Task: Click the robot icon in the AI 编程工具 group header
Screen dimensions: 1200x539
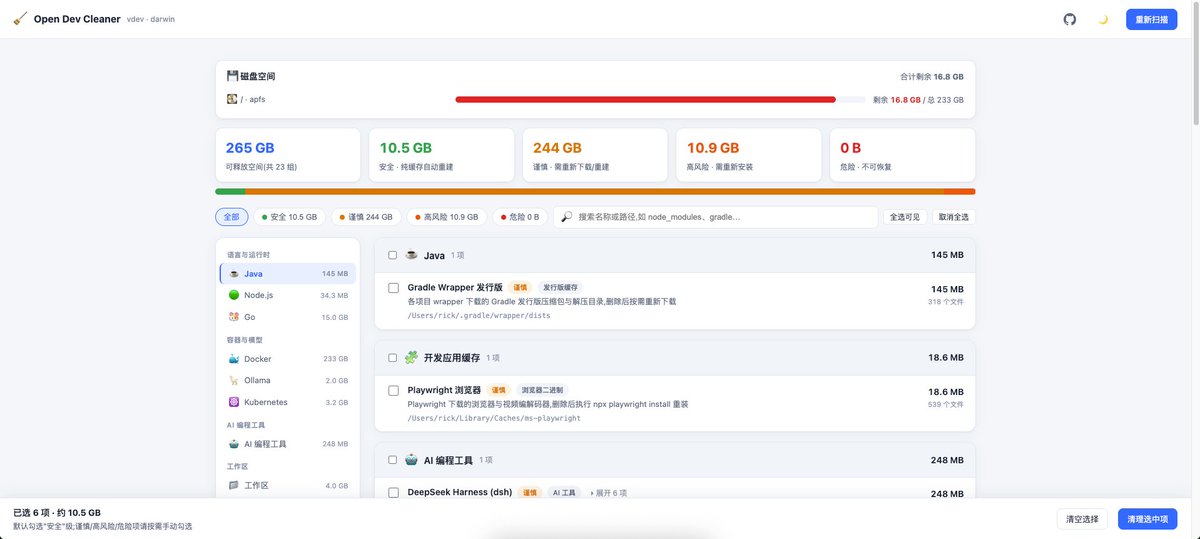Action: [x=411, y=460]
